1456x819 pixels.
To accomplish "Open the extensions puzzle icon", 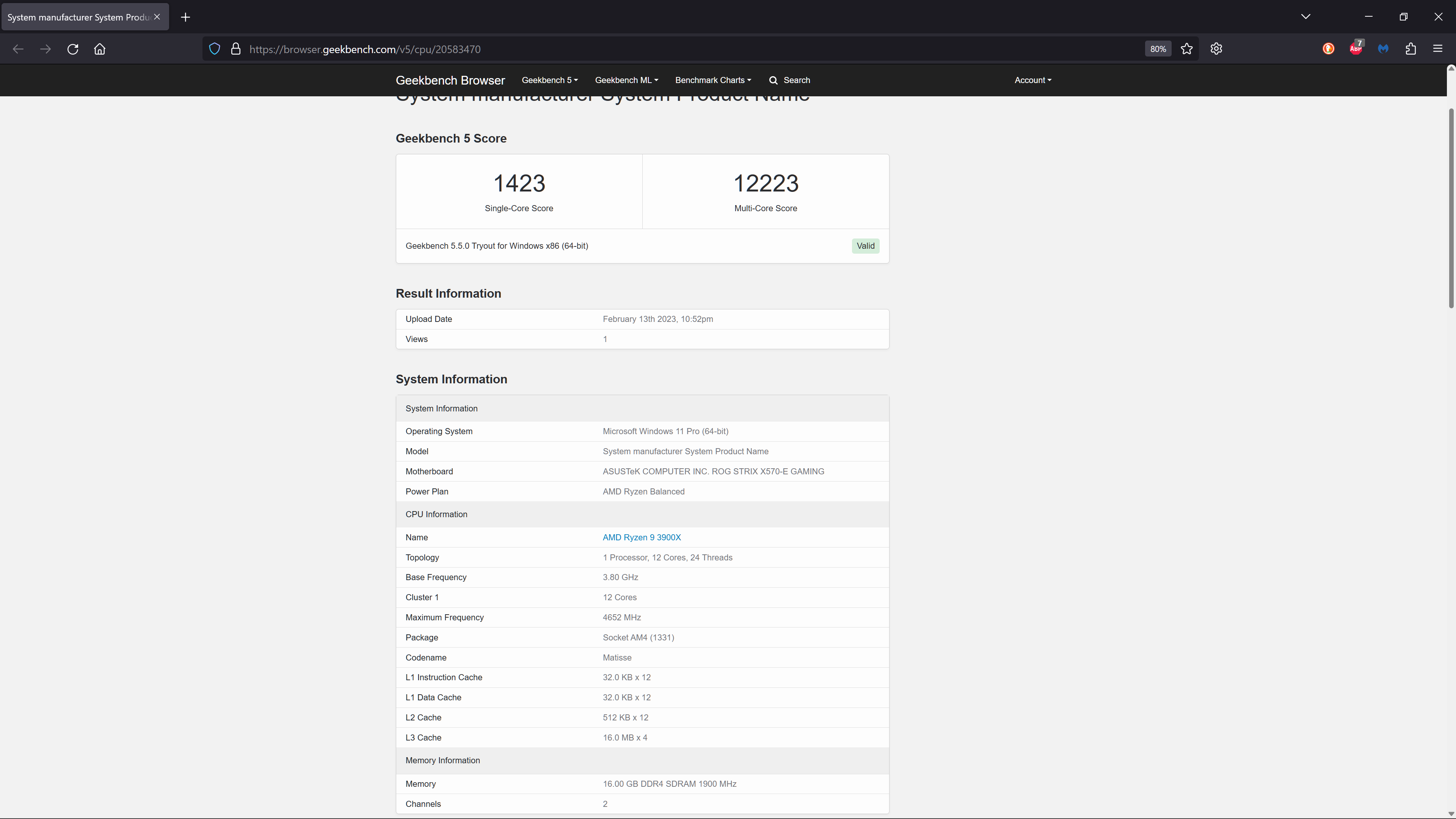I will pos(1411,49).
